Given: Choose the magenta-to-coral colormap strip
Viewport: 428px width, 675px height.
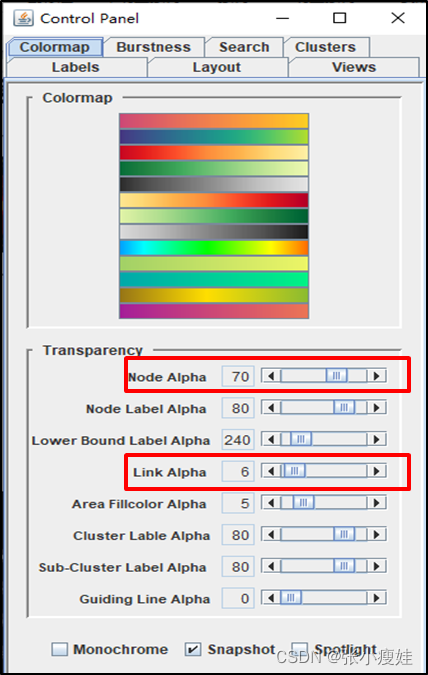Looking at the screenshot, I should [214, 311].
